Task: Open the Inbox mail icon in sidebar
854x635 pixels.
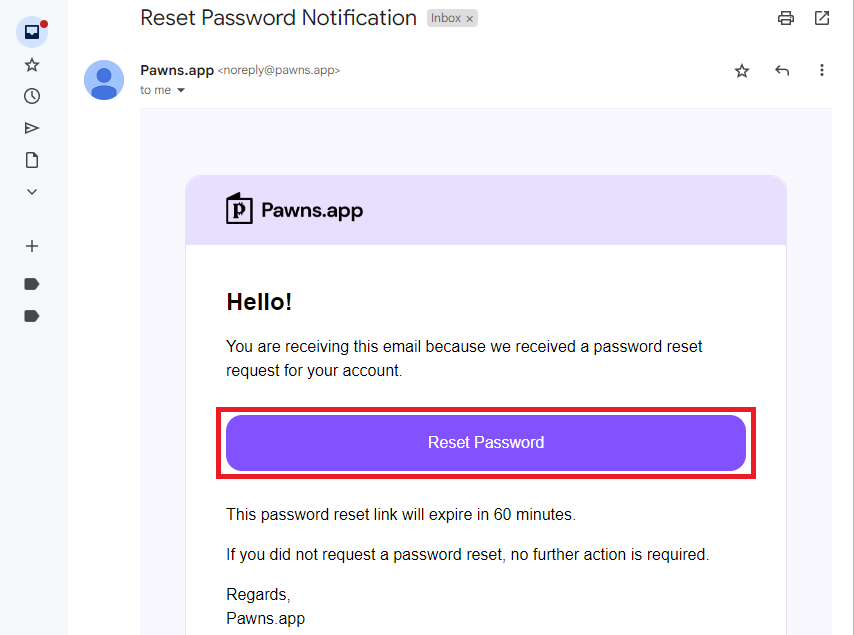Action: tap(32, 32)
